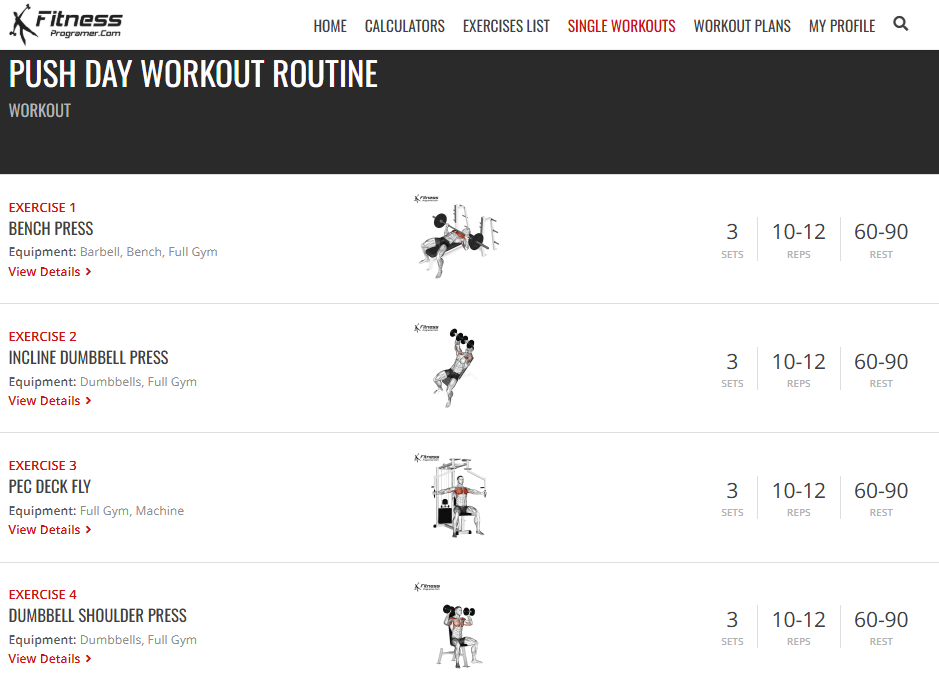939x690 pixels.
Task: View details for Dumbbell Shoulder Press
Action: 49,658
